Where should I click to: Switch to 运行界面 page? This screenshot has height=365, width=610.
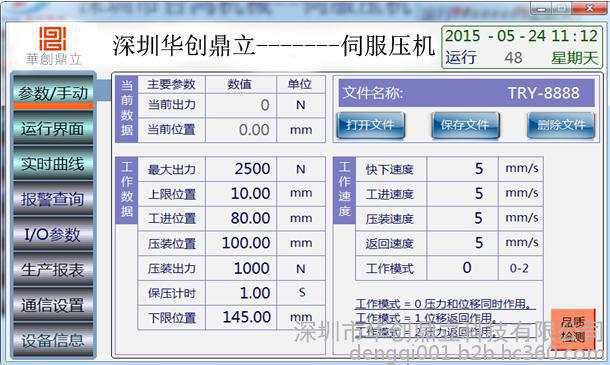(x=53, y=128)
